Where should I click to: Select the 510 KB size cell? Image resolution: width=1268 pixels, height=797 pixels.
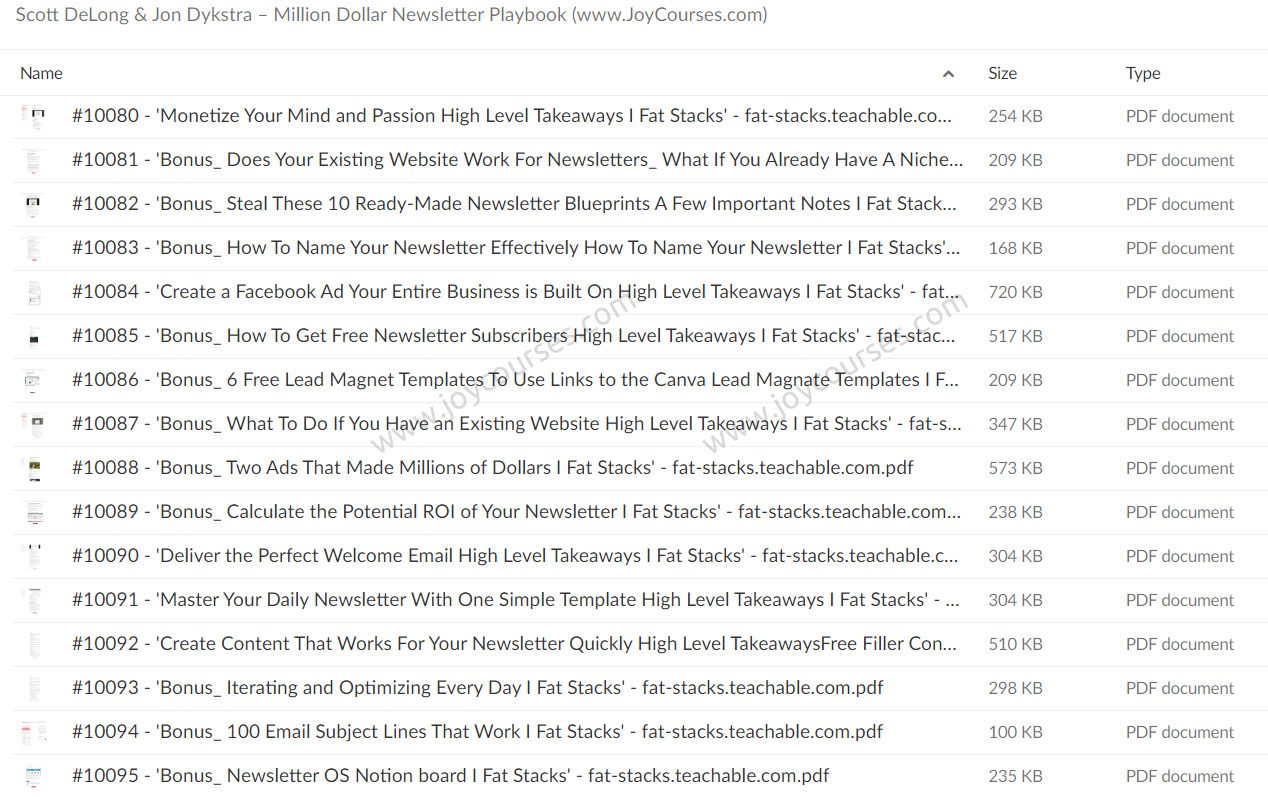click(x=1015, y=644)
